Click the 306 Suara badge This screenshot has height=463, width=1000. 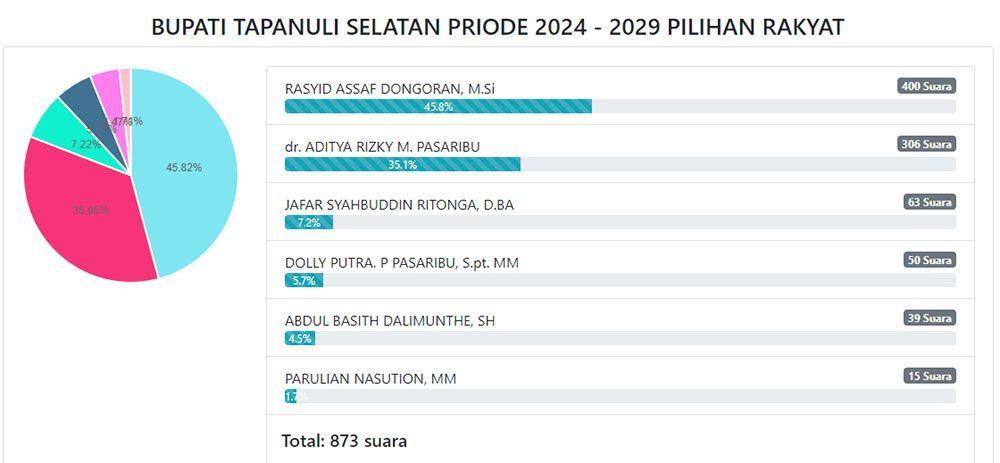coord(927,144)
